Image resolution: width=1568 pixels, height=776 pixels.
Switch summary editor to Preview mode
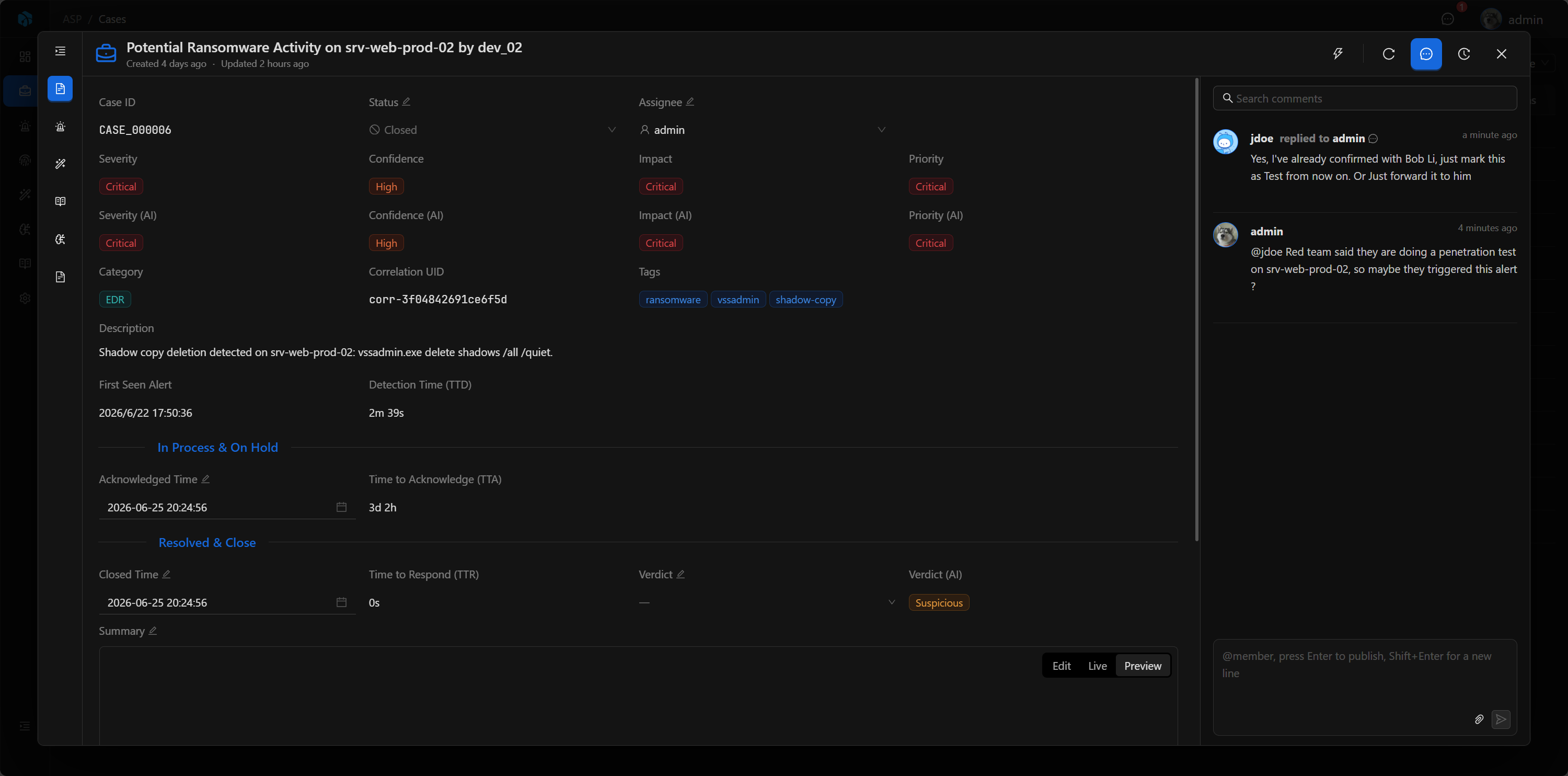tap(1143, 666)
